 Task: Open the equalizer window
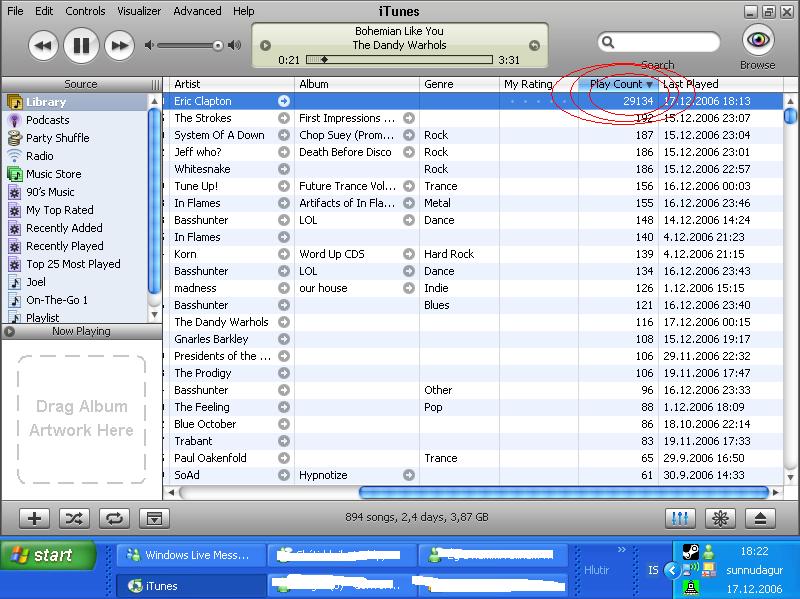tap(680, 518)
